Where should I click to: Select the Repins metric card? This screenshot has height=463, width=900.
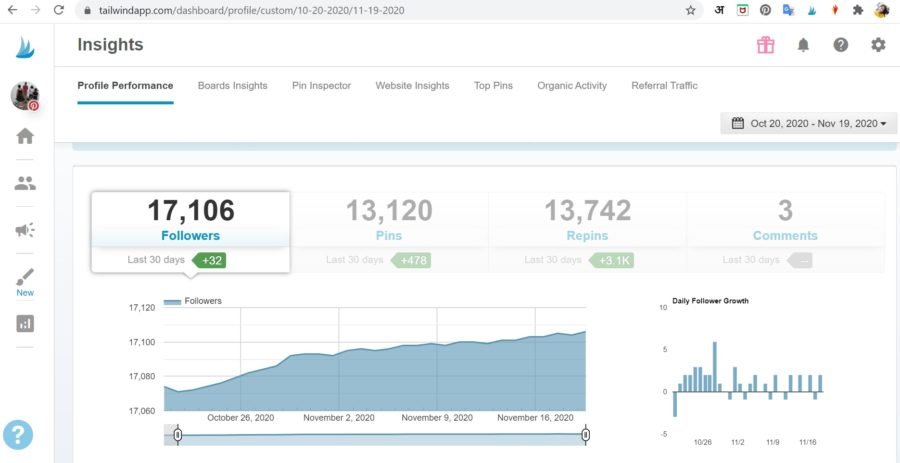click(x=587, y=220)
